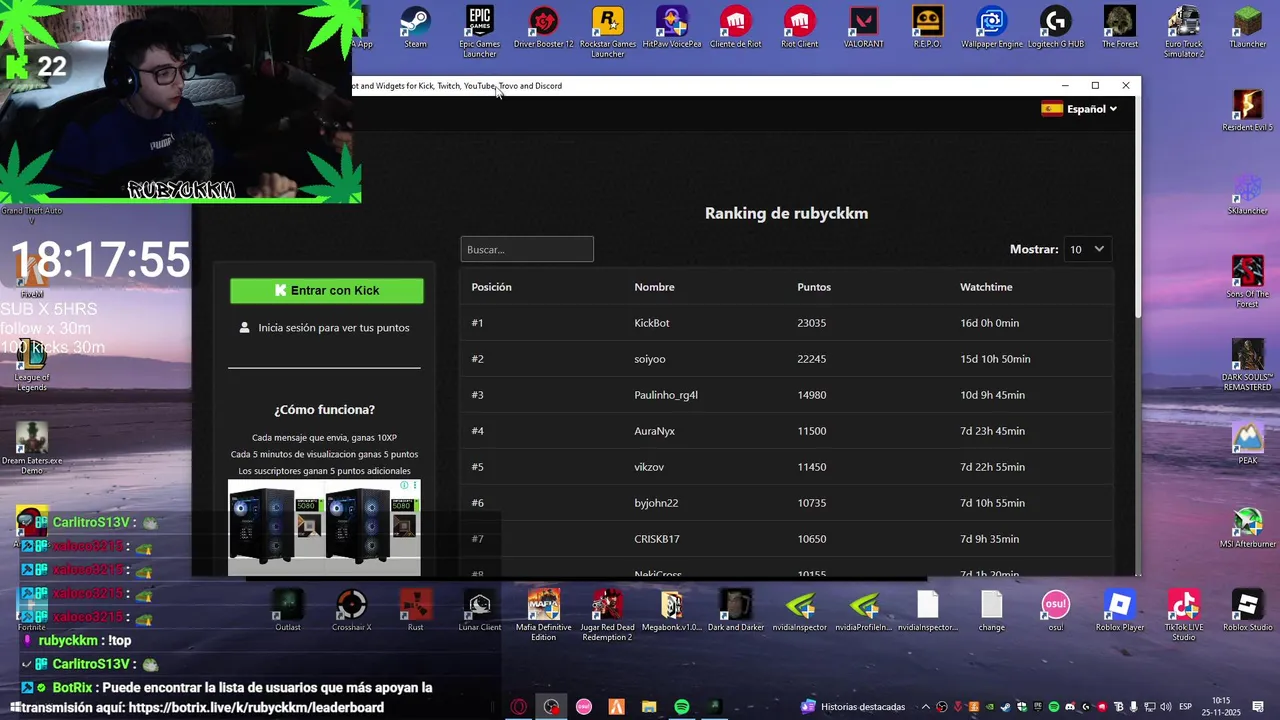The width and height of the screenshot is (1280, 720).
Task: Launch Dark and Darker icon
Action: point(736,611)
